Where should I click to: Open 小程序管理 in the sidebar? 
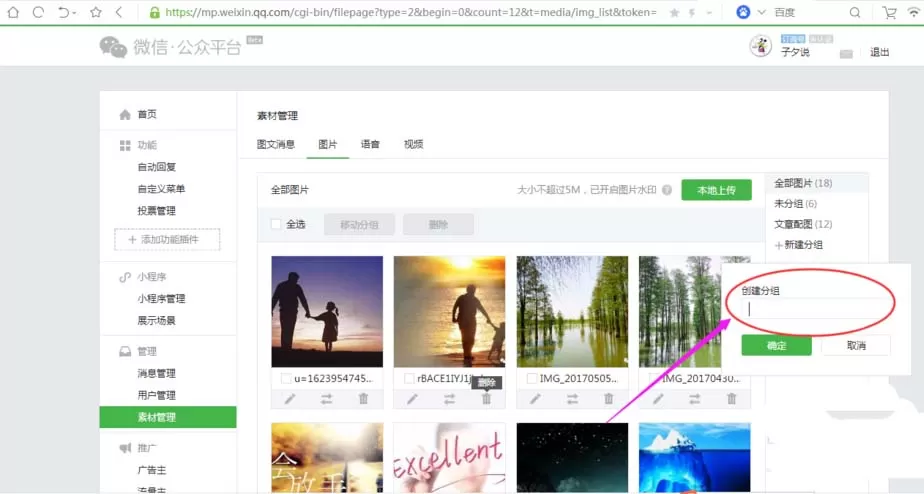tap(161, 298)
